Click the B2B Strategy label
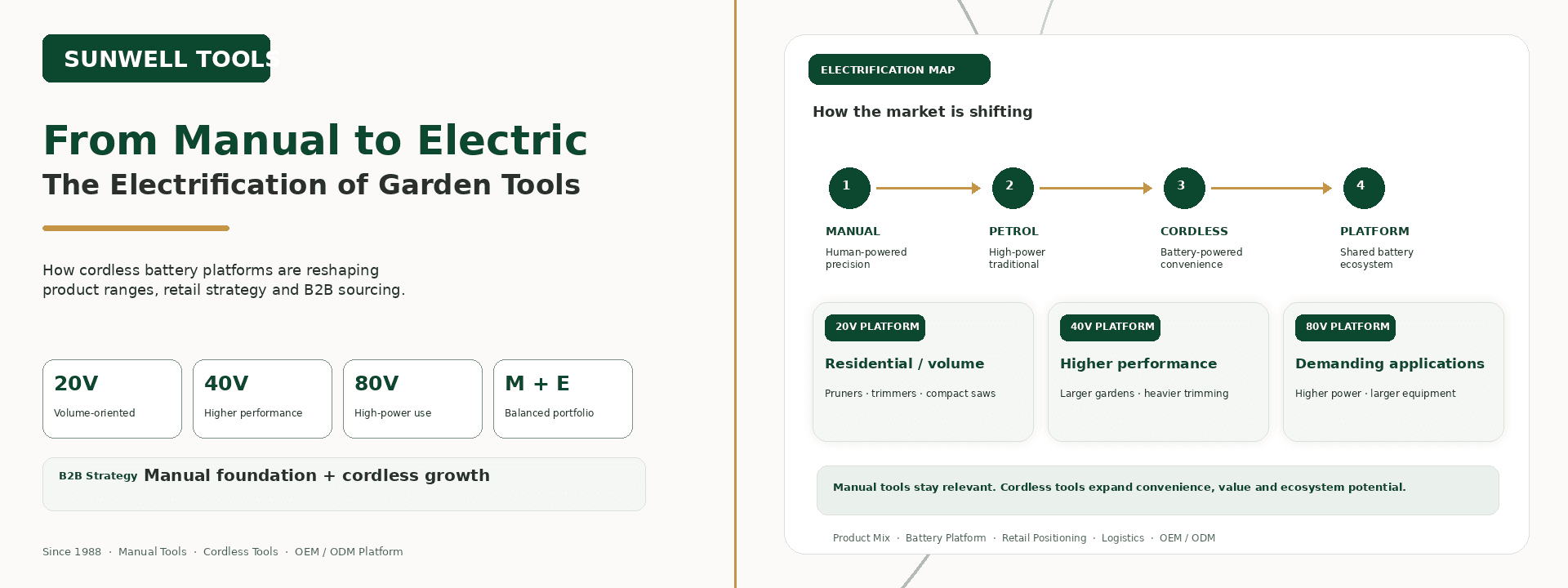The image size is (1568, 588). click(x=98, y=475)
